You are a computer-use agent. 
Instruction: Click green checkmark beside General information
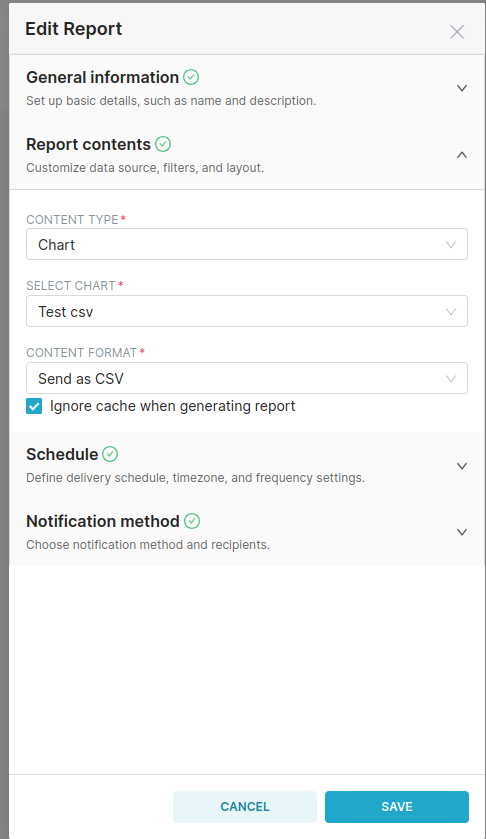(191, 77)
